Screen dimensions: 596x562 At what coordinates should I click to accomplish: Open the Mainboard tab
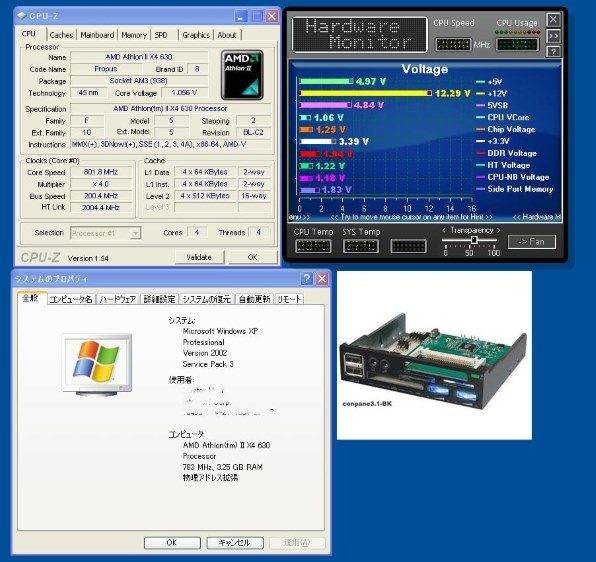tap(97, 35)
